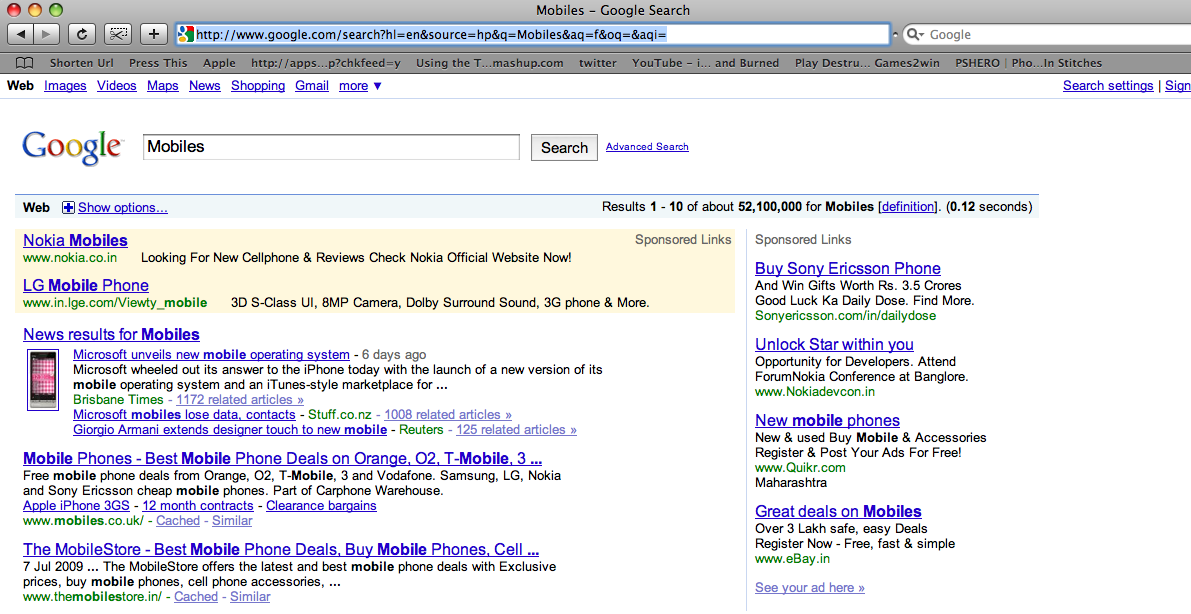Image resolution: width=1191 pixels, height=614 pixels.
Task: Open New mobile phones ad
Action: coord(827,421)
